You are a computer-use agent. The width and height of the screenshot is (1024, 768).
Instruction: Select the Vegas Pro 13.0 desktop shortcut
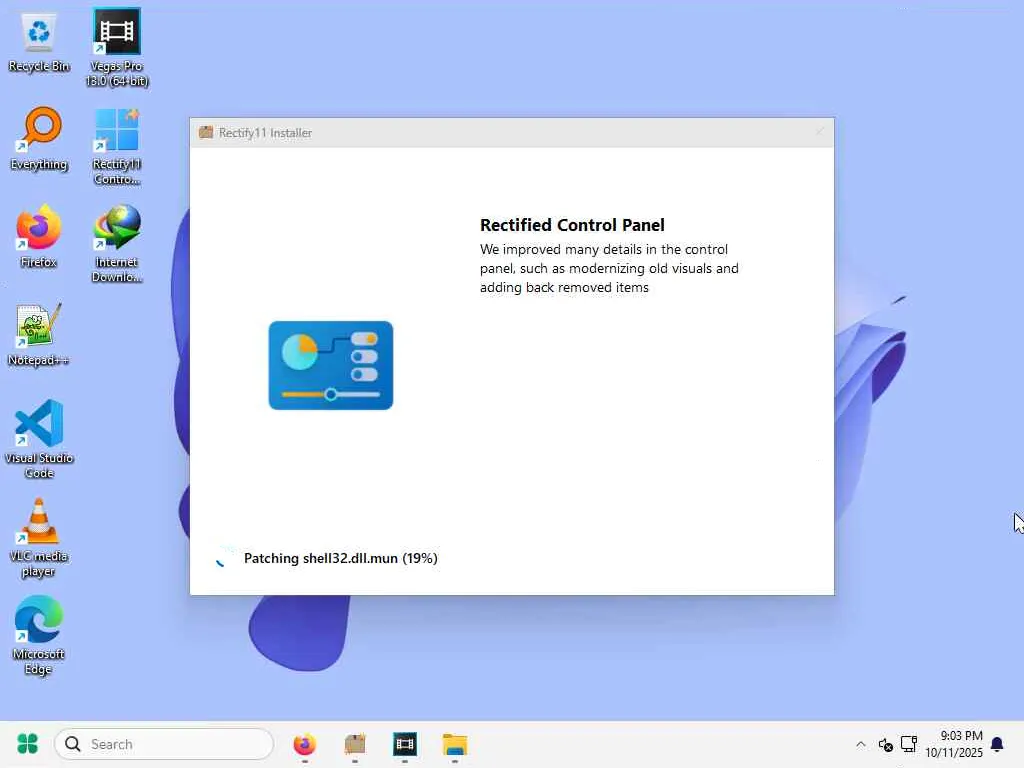[117, 47]
